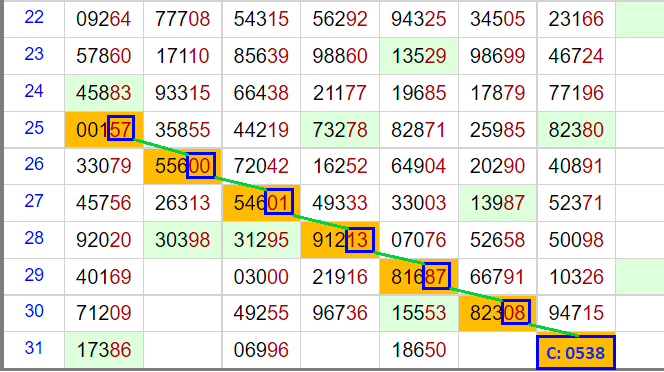
Task: Click highlighted cell 54601
Action: (x=261, y=203)
